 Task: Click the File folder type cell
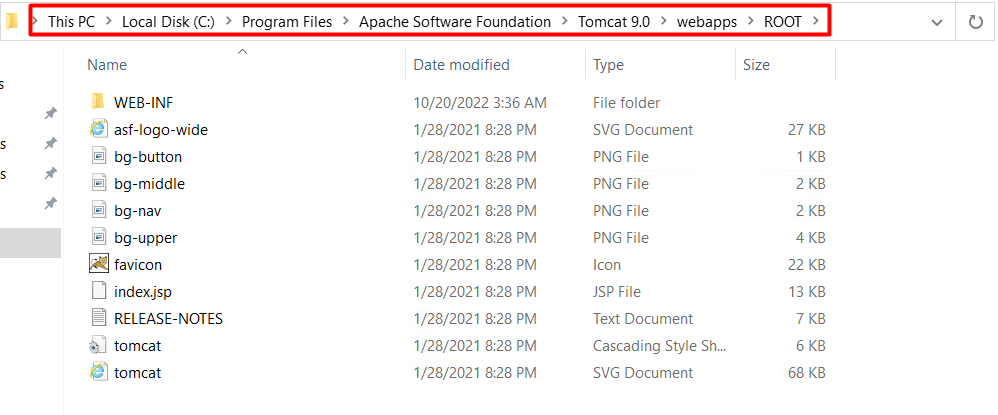626,102
